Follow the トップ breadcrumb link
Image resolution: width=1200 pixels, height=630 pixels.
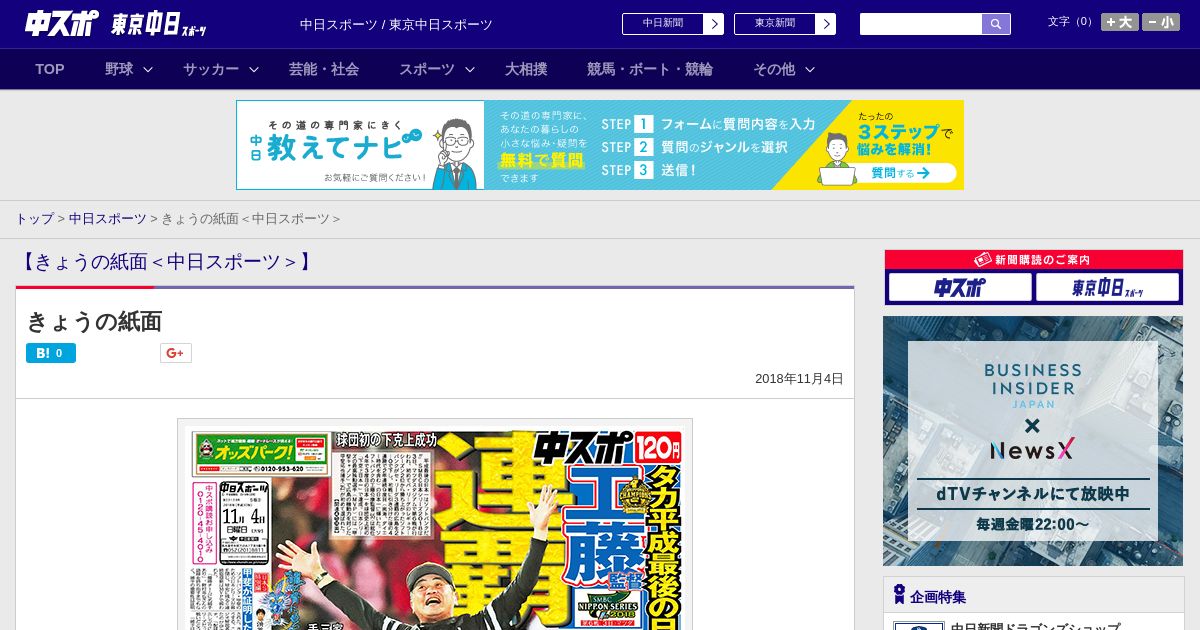coord(34,218)
